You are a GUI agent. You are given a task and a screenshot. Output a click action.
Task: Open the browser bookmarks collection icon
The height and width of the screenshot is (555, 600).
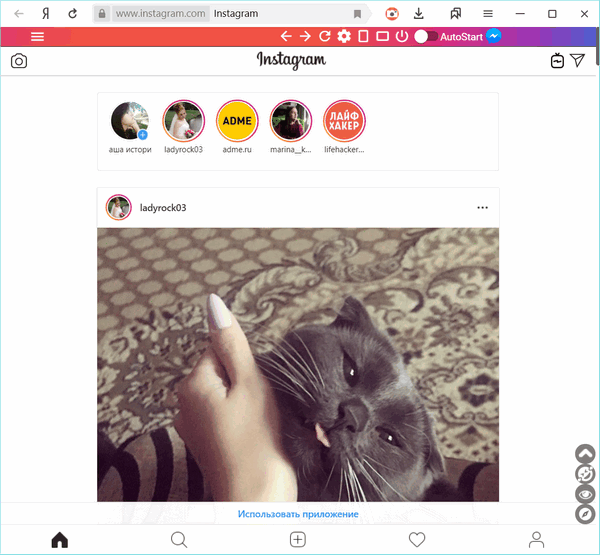(x=455, y=14)
